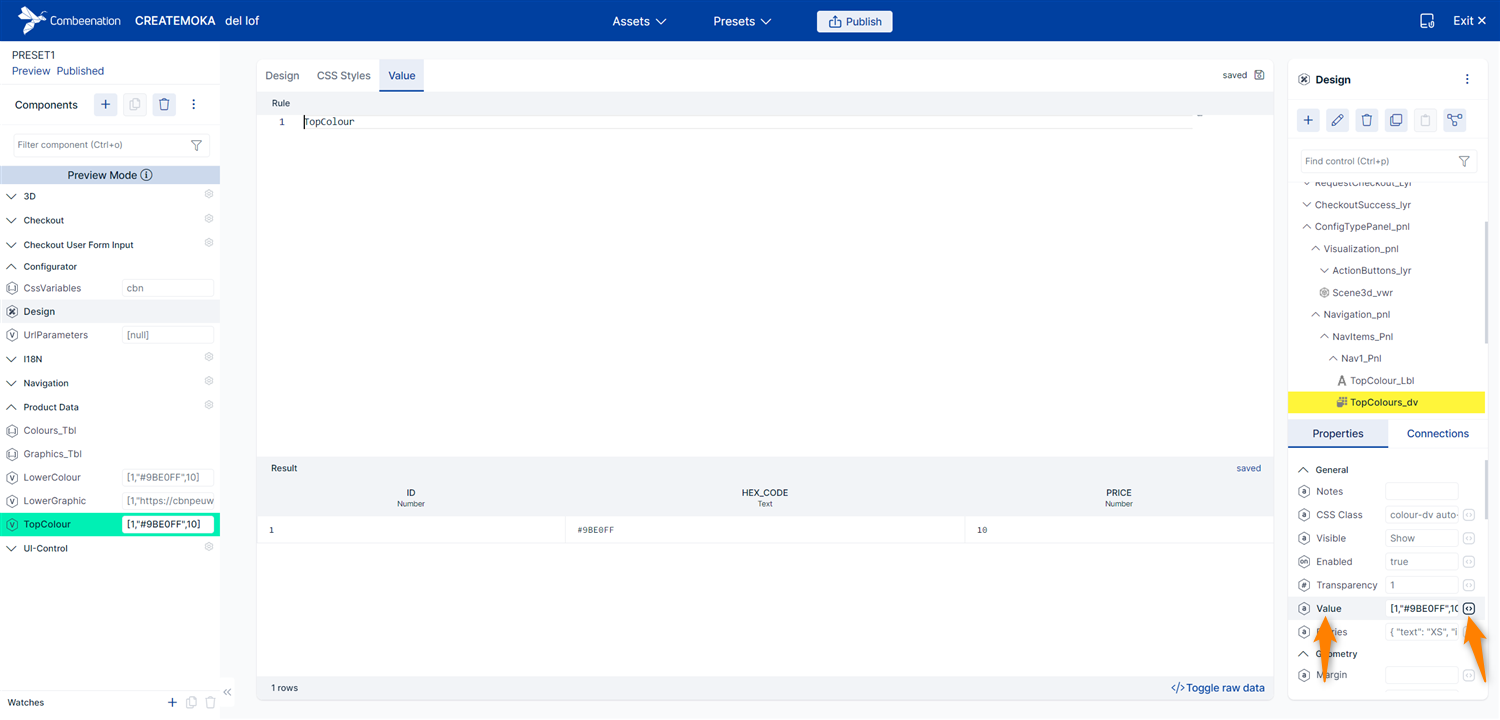
Task: Expand the Checkout component folder
Action: (12, 220)
